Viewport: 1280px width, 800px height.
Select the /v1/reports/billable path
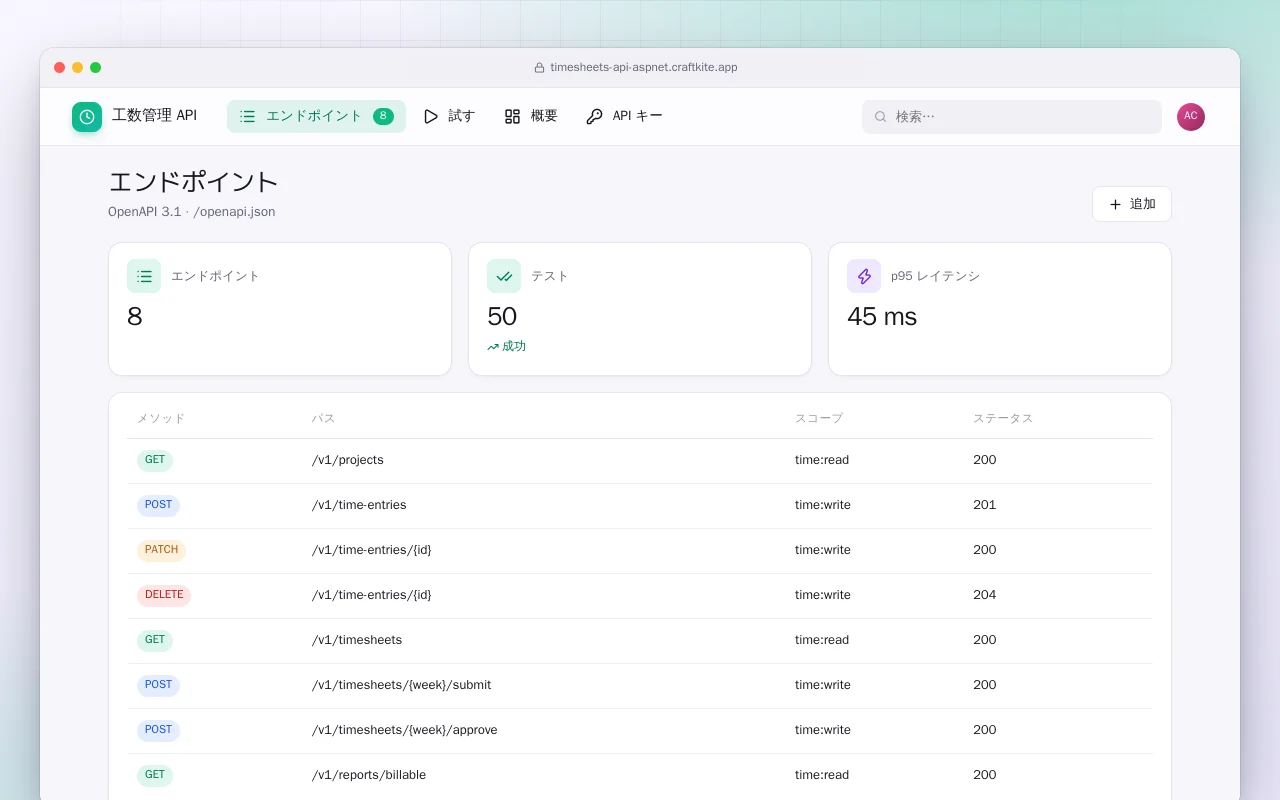[369, 776]
